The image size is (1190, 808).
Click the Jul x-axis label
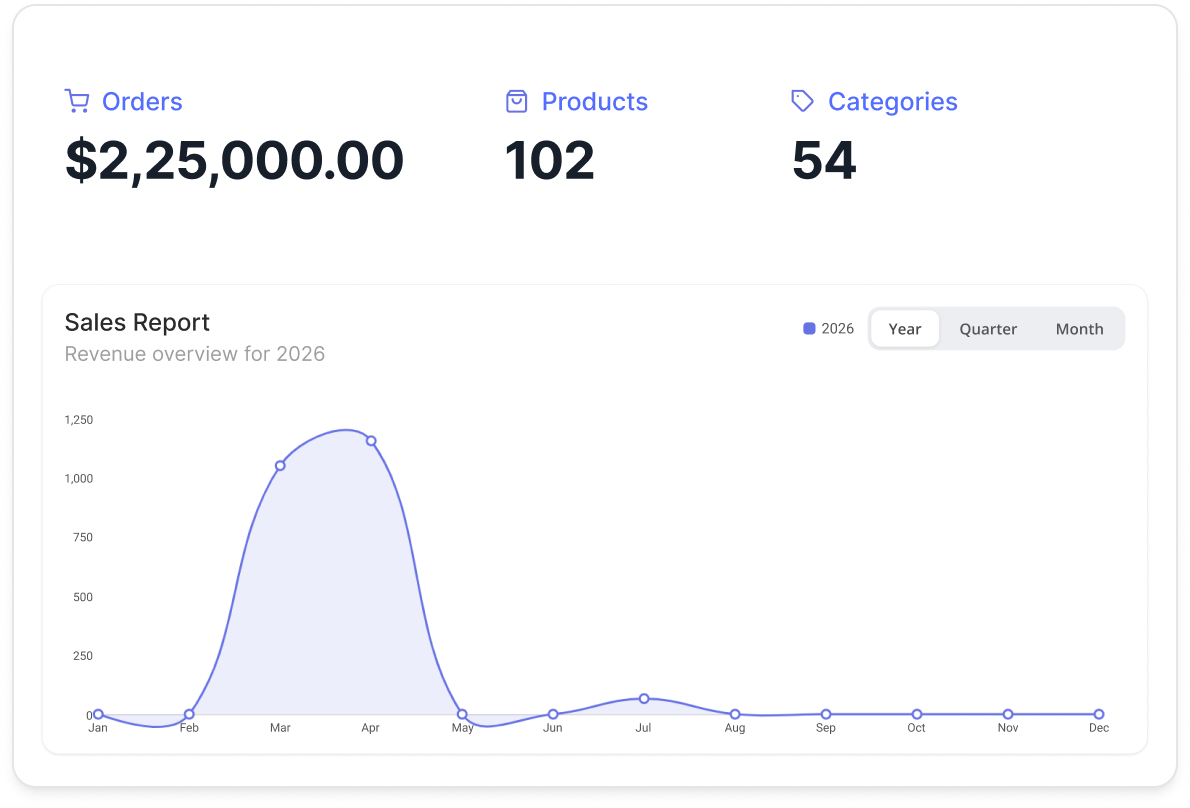click(x=643, y=728)
